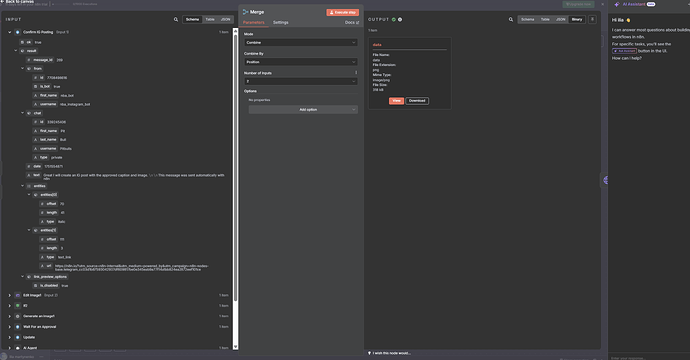Collapse the entities array
The width and height of the screenshot is (690, 360).
pyautogui.click(x=22, y=186)
